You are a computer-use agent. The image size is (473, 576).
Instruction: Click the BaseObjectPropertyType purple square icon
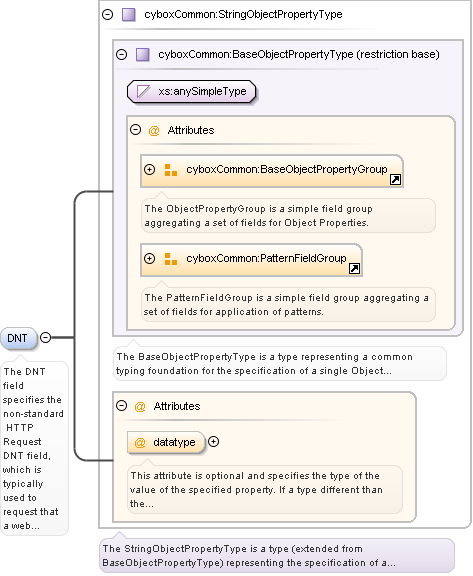tap(142, 55)
